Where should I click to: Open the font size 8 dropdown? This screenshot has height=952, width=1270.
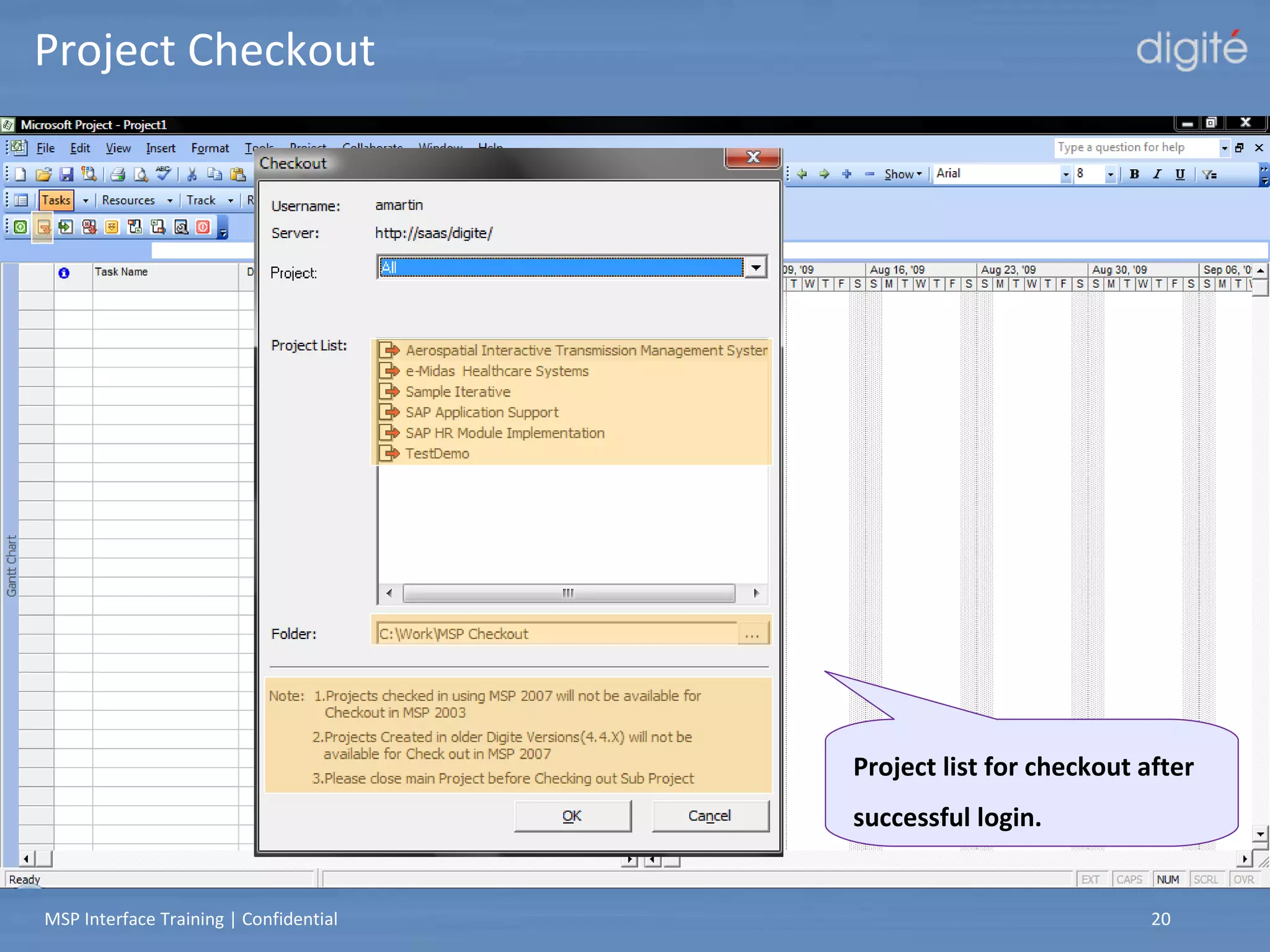1111,174
